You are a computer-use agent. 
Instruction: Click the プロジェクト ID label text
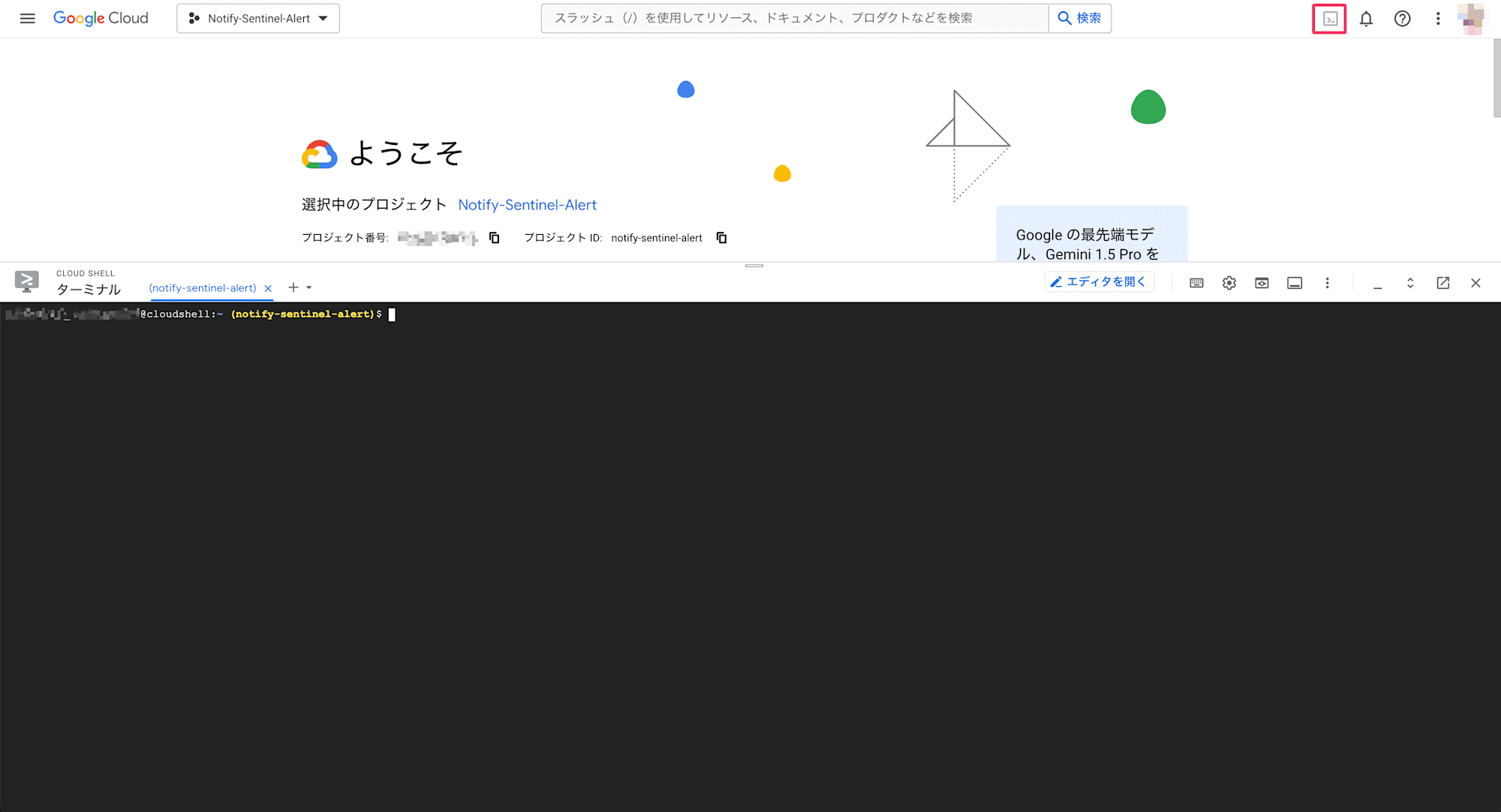coord(563,238)
